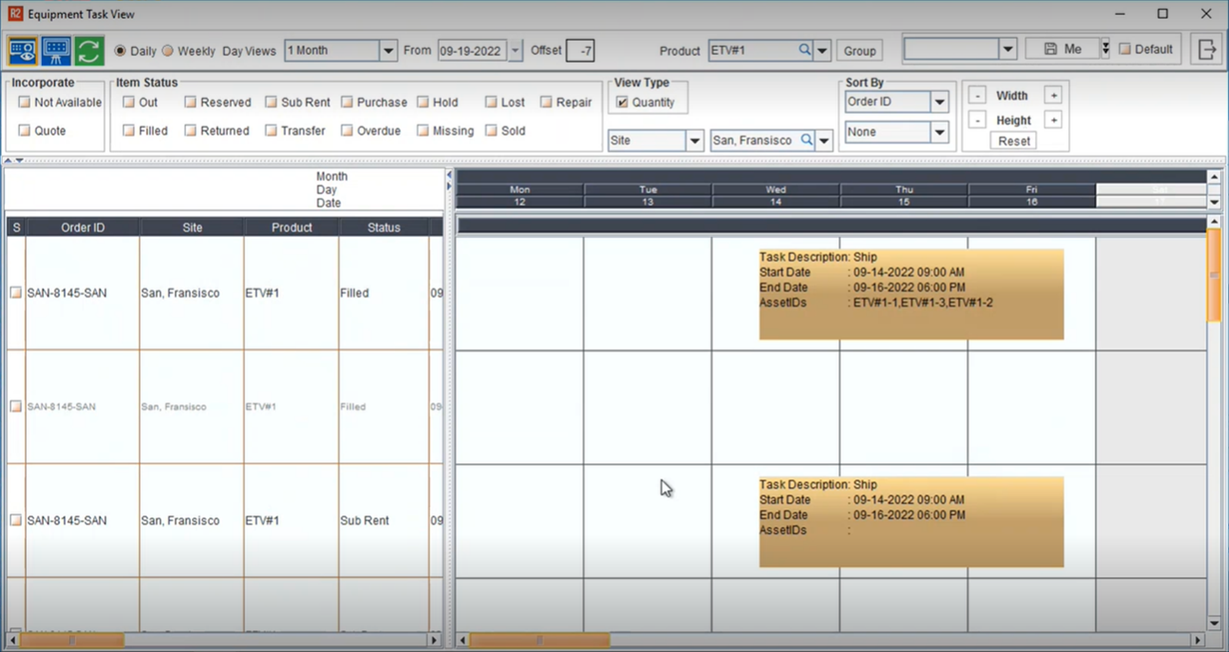The width and height of the screenshot is (1229, 652).
Task: Decrease row height with minus button
Action: click(x=977, y=120)
